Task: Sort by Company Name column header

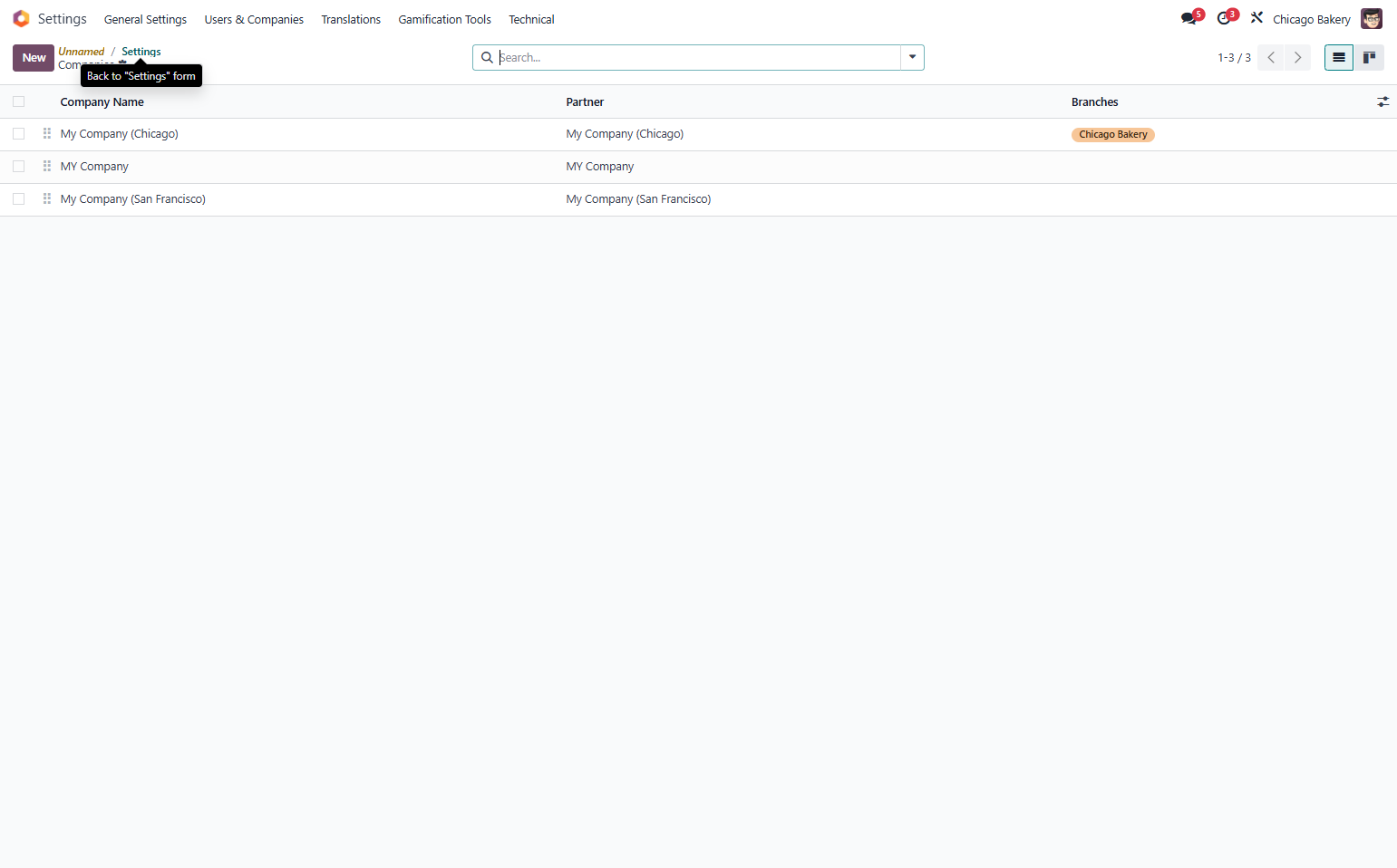Action: (x=102, y=102)
